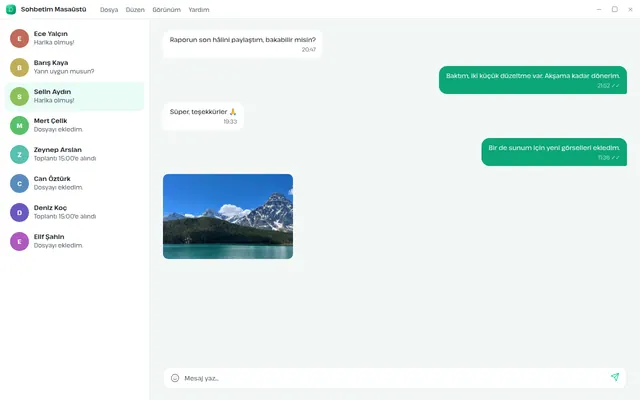Click Selin Aydın's green avatar
Viewport: 640px width, 400px height.
tap(19, 96)
